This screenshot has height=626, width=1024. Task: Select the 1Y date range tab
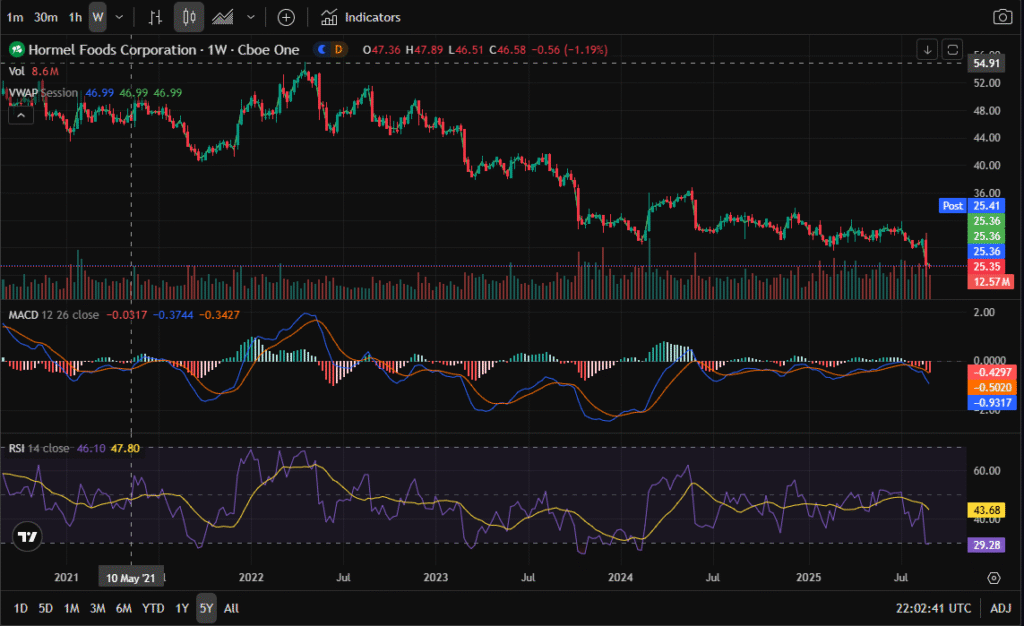(x=182, y=608)
